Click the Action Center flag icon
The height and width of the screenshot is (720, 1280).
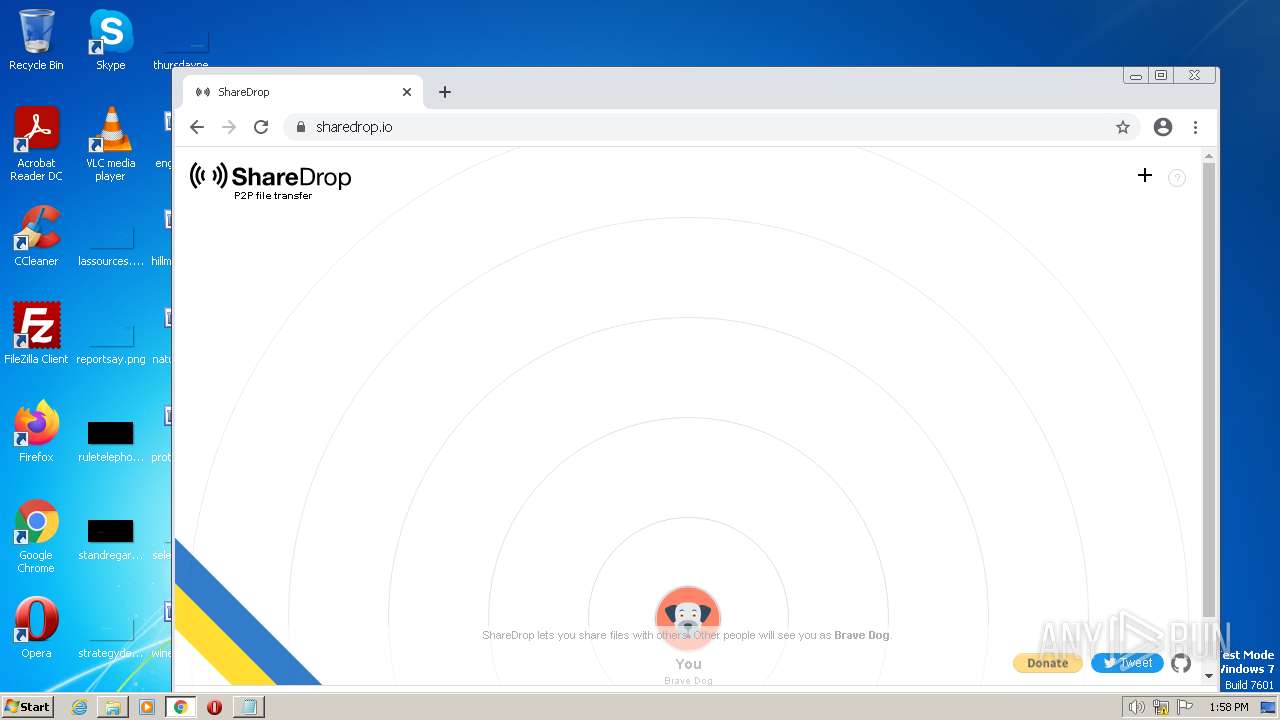[1185, 707]
